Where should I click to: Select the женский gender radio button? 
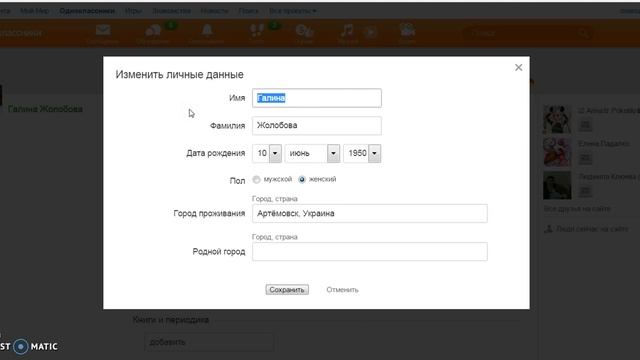tap(302, 180)
